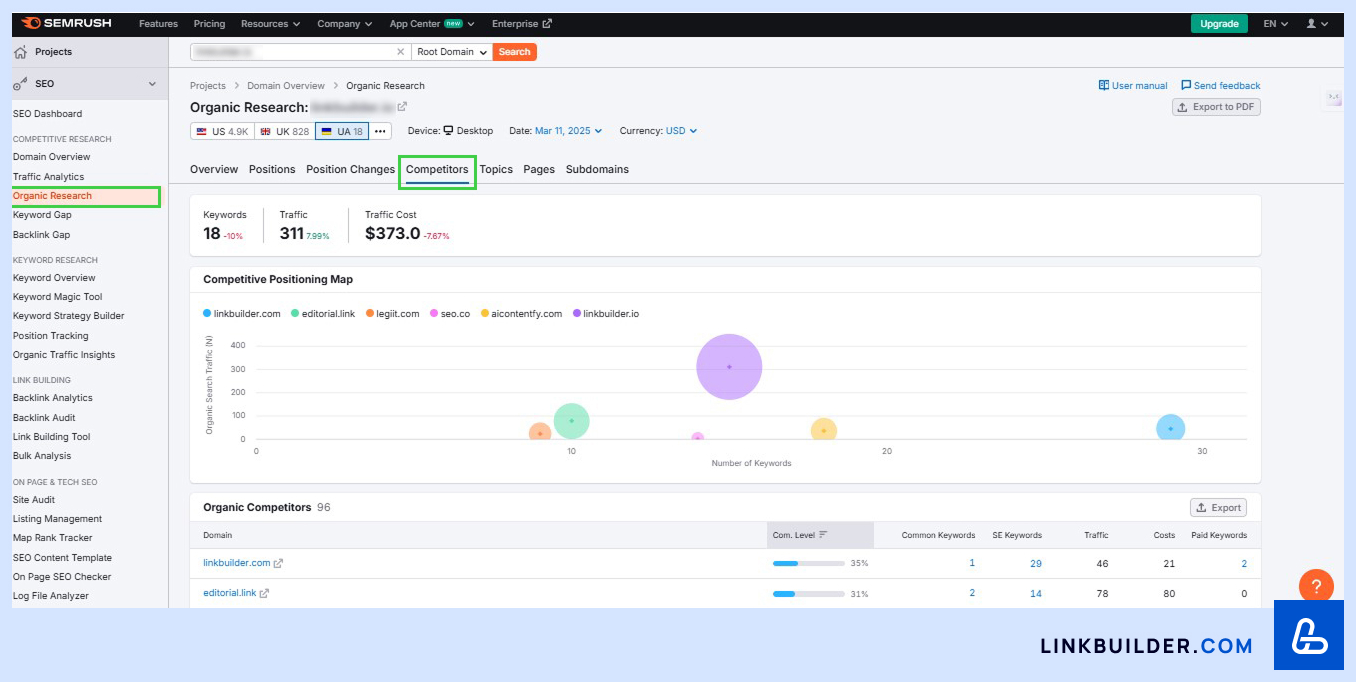Open Backlink Analytics in sidebar

coord(53,398)
